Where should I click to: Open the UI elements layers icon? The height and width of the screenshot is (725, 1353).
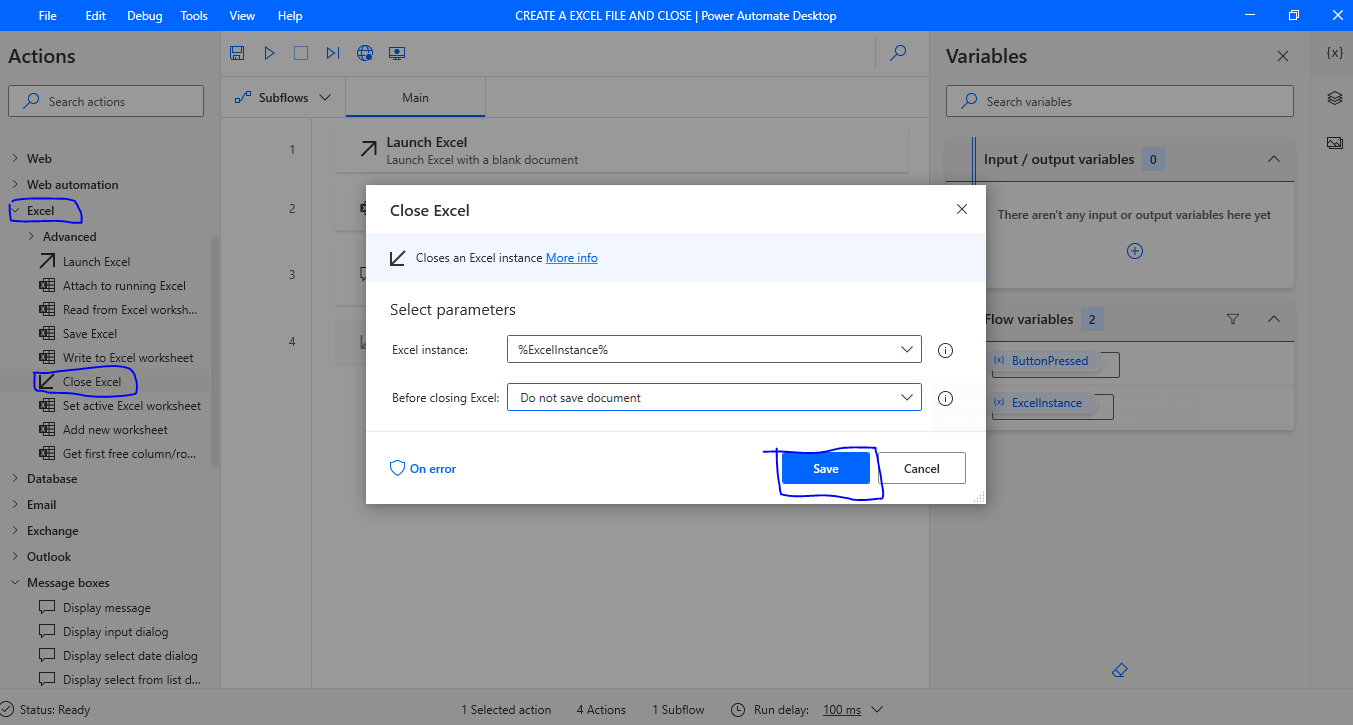pyautogui.click(x=1334, y=98)
